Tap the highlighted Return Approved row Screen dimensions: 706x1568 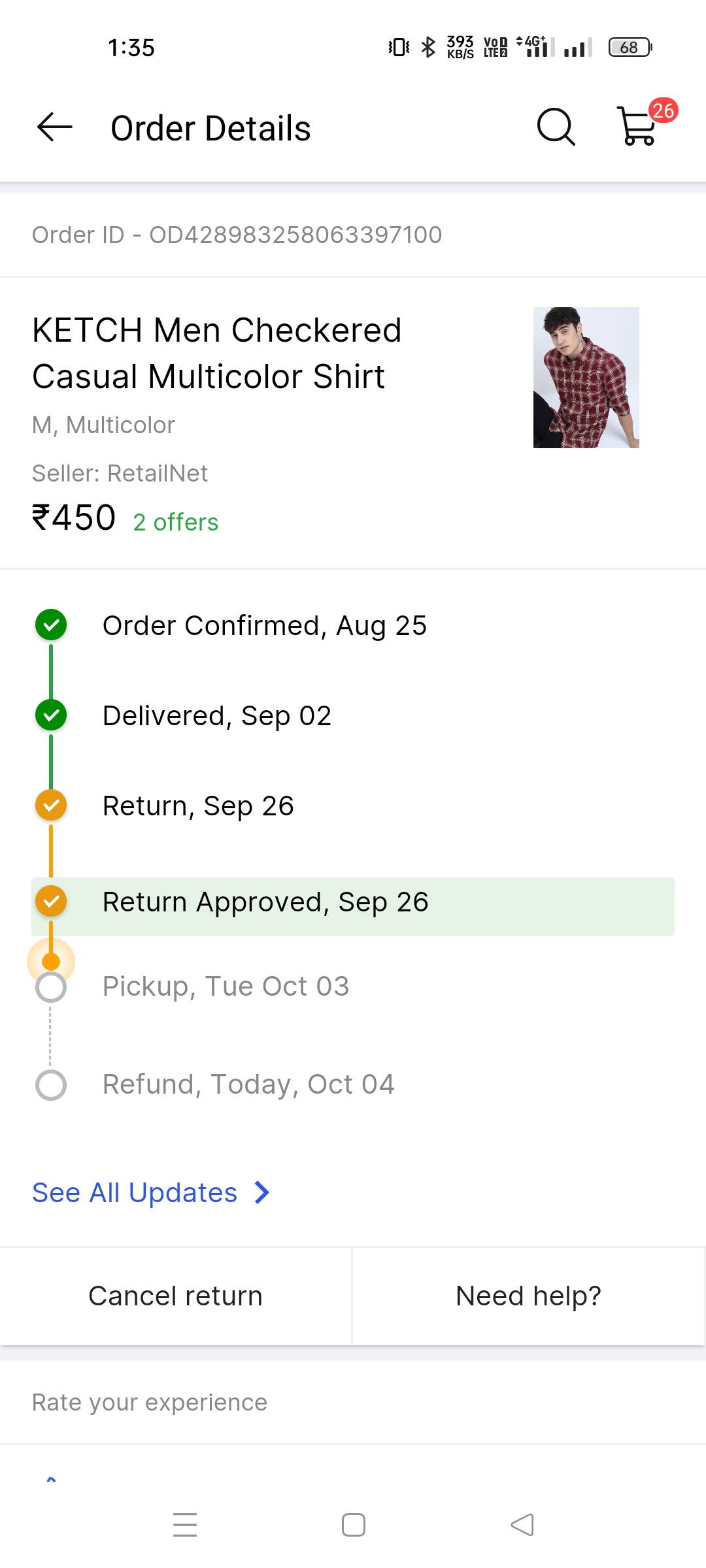pos(353,906)
